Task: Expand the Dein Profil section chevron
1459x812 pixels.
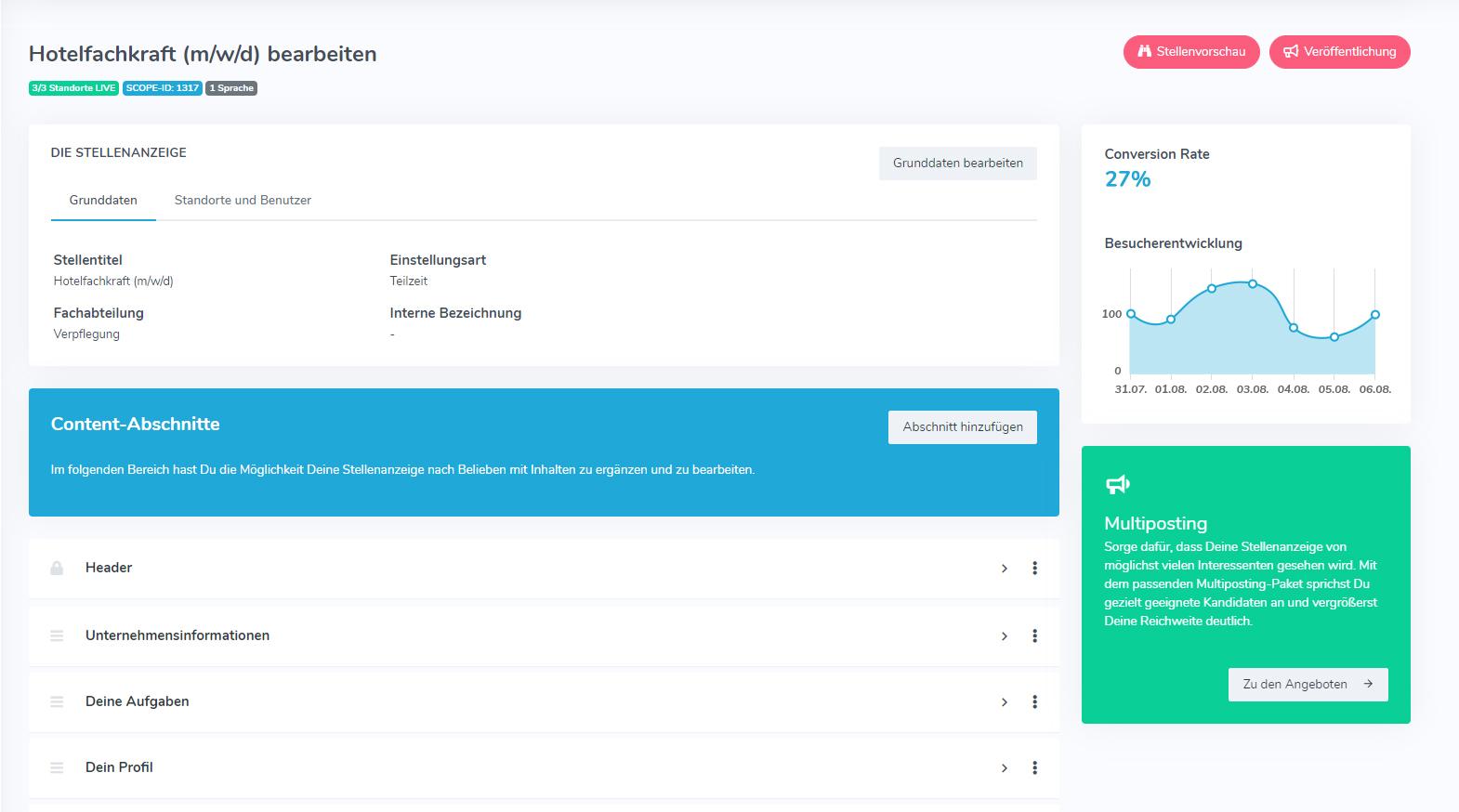Action: [1004, 768]
